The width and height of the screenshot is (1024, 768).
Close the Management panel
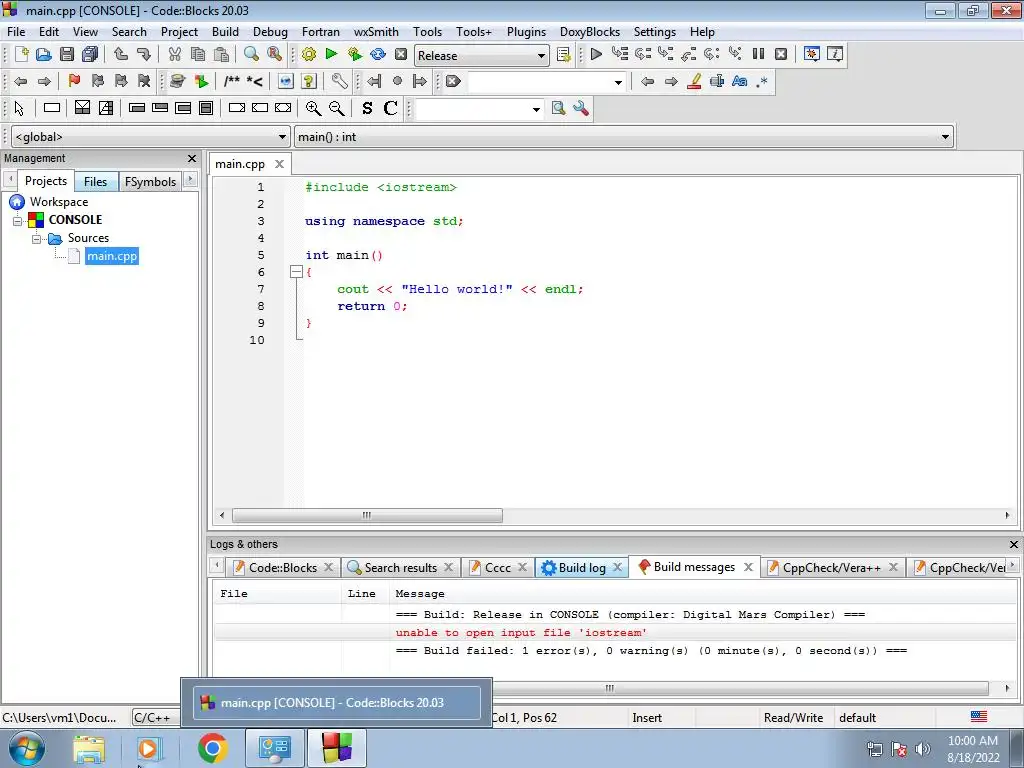[x=191, y=158]
